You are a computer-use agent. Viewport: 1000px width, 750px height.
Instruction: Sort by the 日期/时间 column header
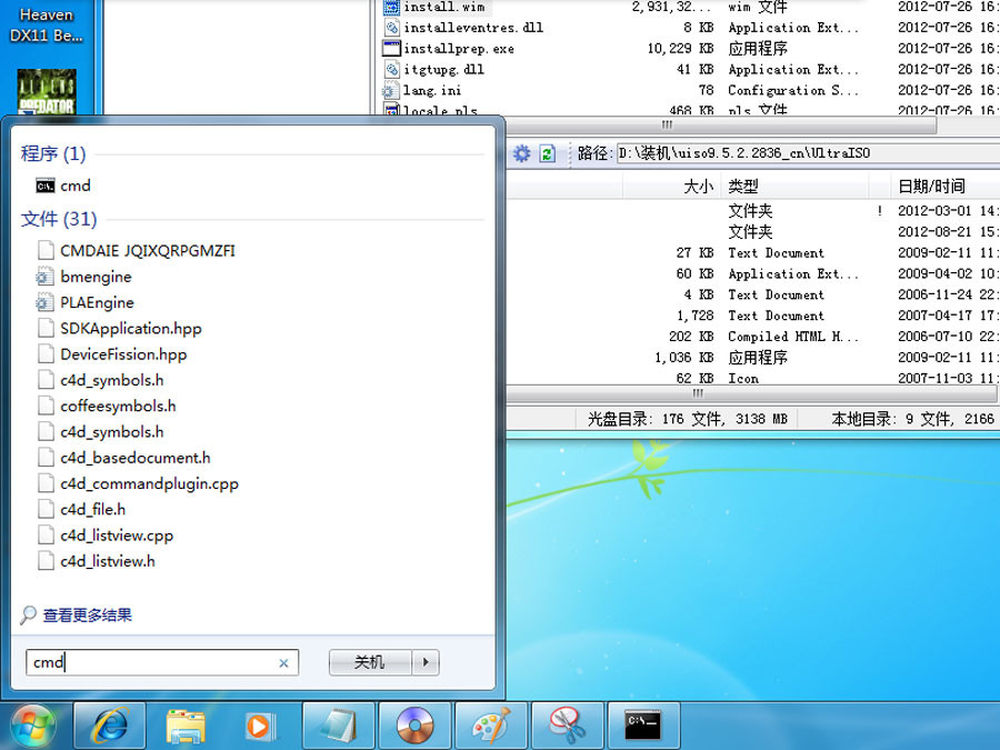click(x=931, y=186)
